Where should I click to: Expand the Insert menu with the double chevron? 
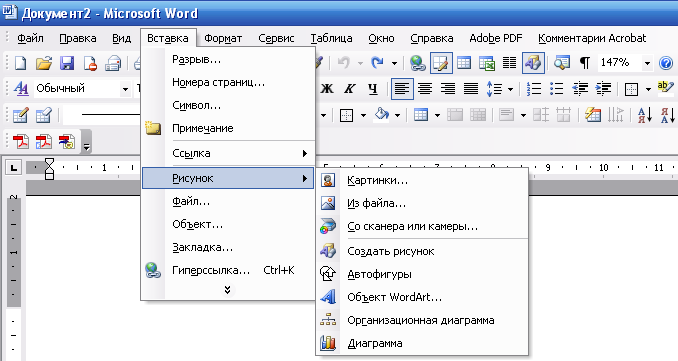click(227, 290)
